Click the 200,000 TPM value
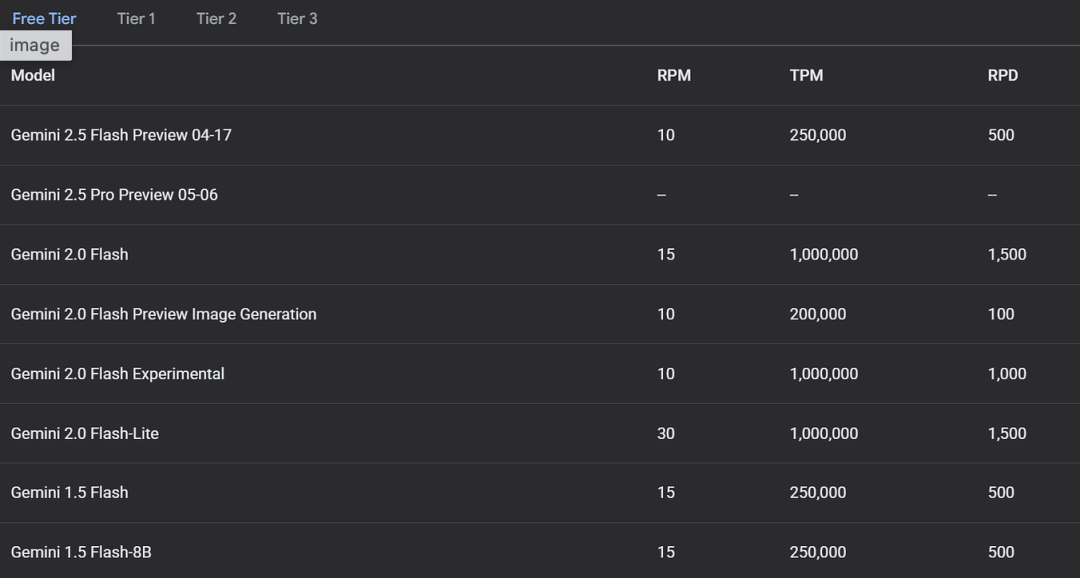Viewport: 1080px width, 578px height. [x=818, y=314]
